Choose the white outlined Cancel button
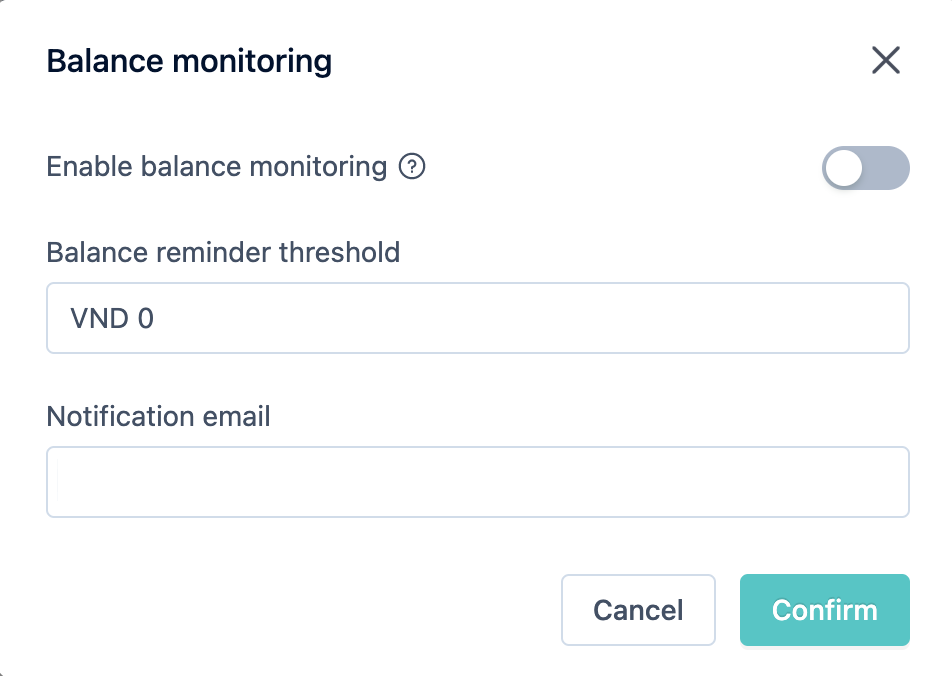 (638, 610)
